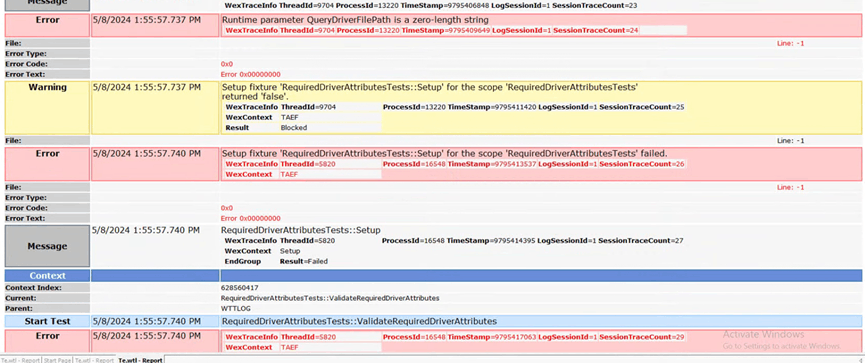Select SessionTraceCount=24 value
The width and height of the screenshot is (865, 363).
596,30
